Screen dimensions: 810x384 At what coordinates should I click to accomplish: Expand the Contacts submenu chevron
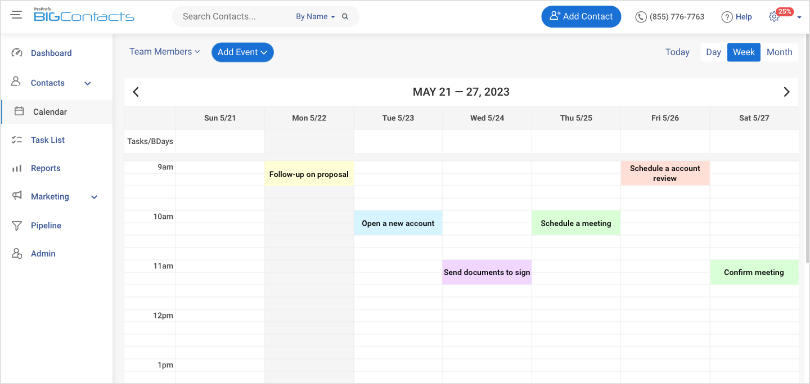point(88,83)
